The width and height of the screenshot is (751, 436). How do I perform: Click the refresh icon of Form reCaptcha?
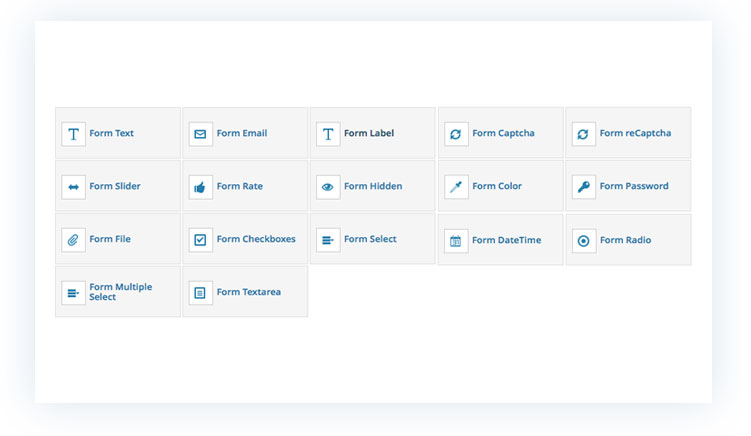coord(583,134)
